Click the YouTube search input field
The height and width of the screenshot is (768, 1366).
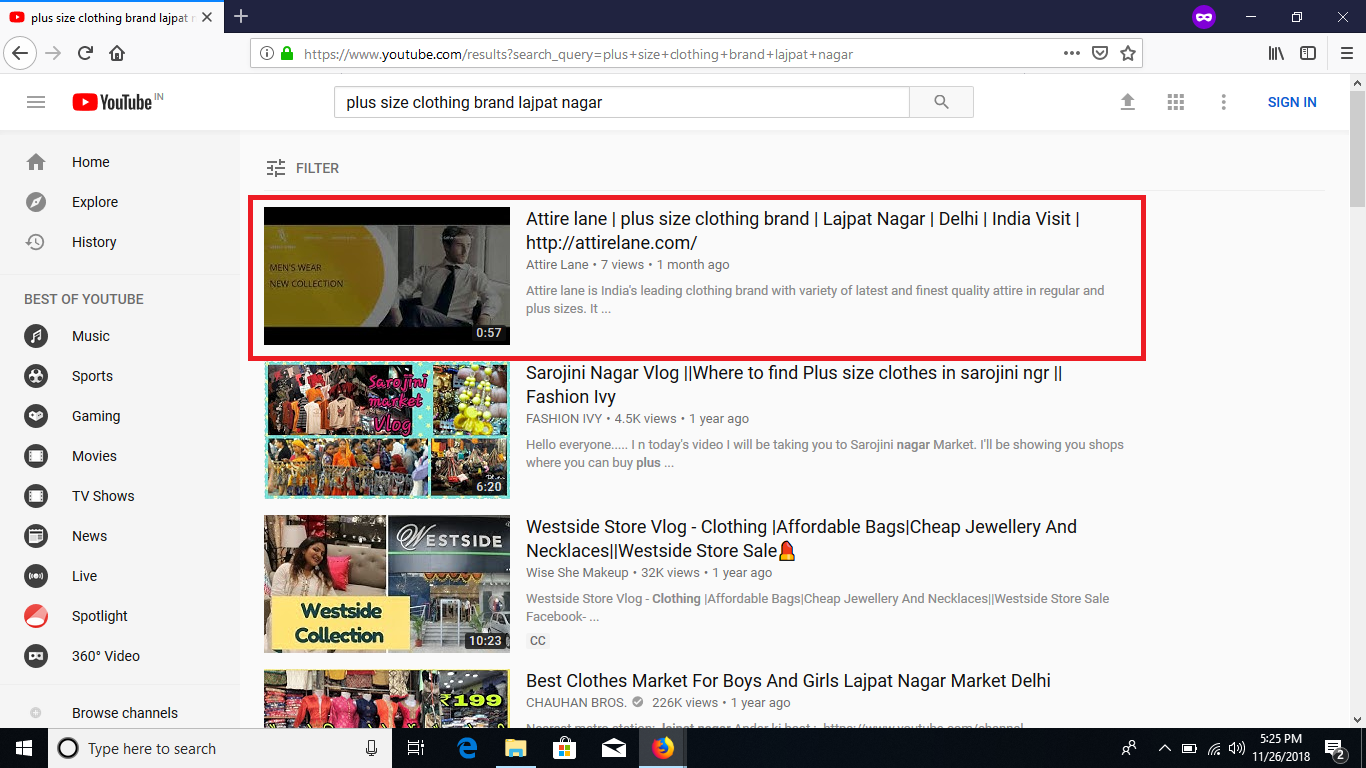pyautogui.click(x=620, y=102)
